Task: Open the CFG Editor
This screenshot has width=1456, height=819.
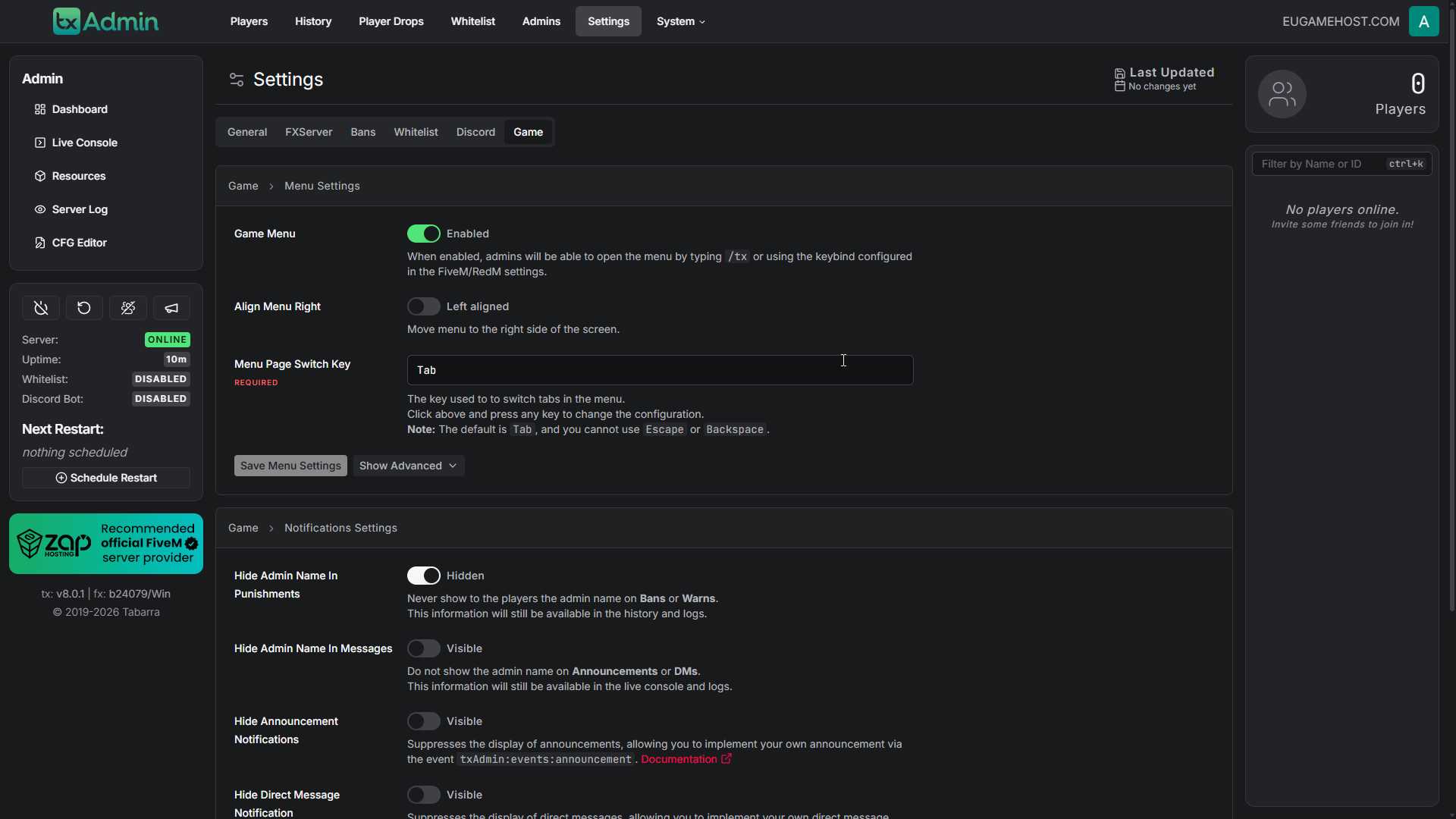Action: pos(79,243)
